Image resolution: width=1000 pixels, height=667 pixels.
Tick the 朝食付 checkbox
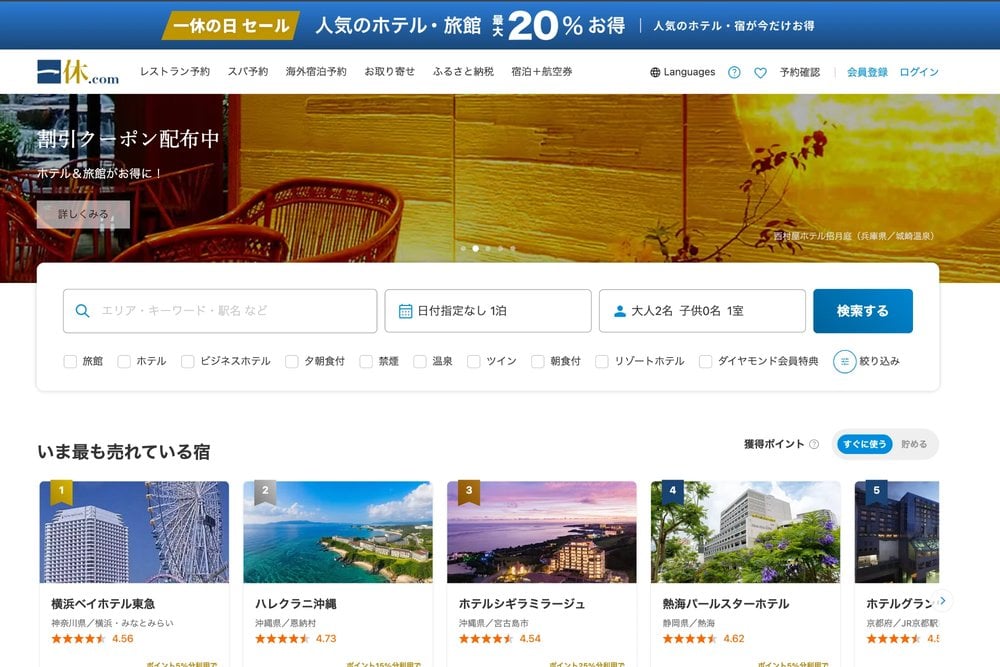point(538,362)
